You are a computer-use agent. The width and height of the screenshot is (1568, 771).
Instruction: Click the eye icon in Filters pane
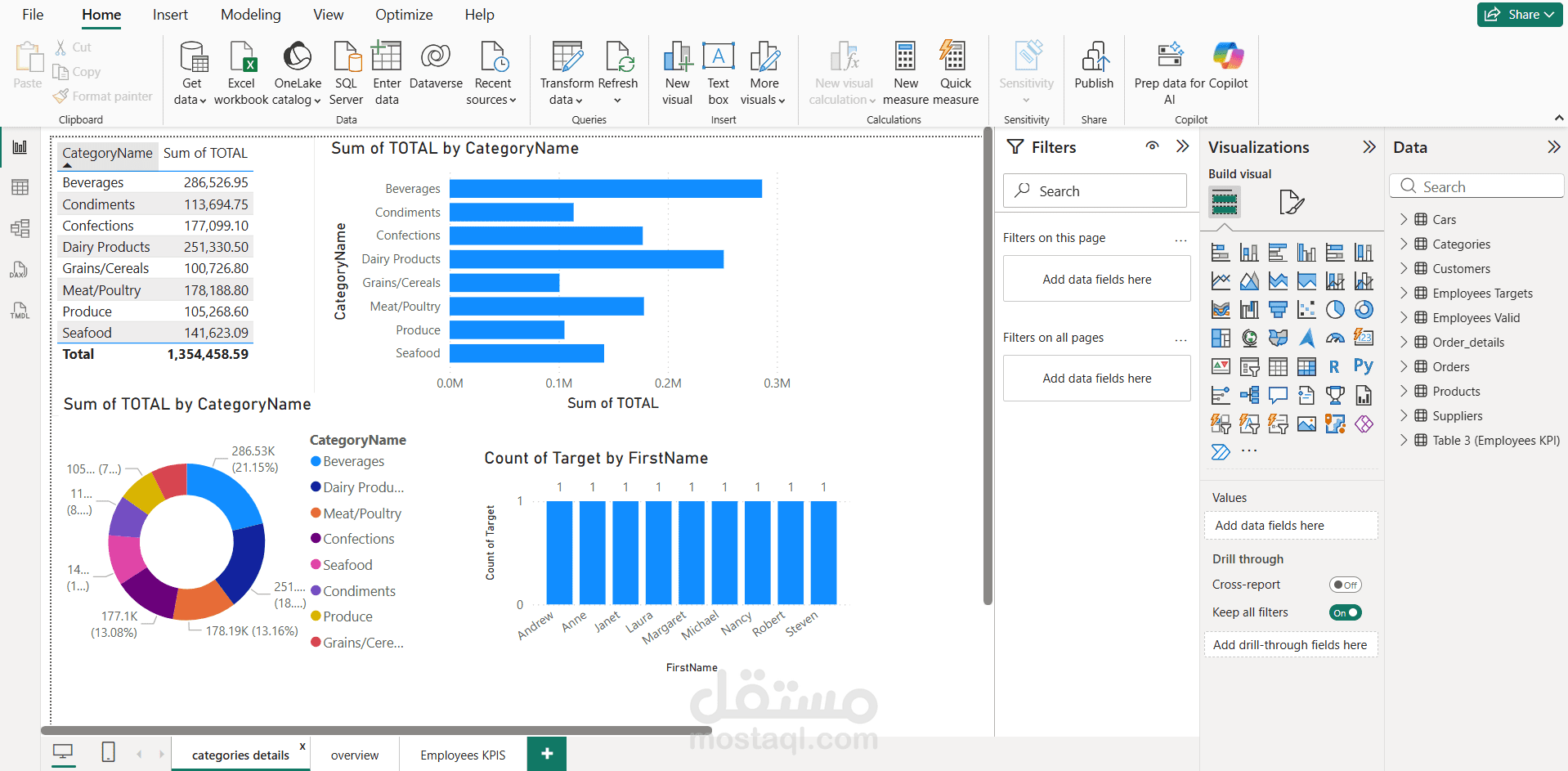coord(1152,146)
